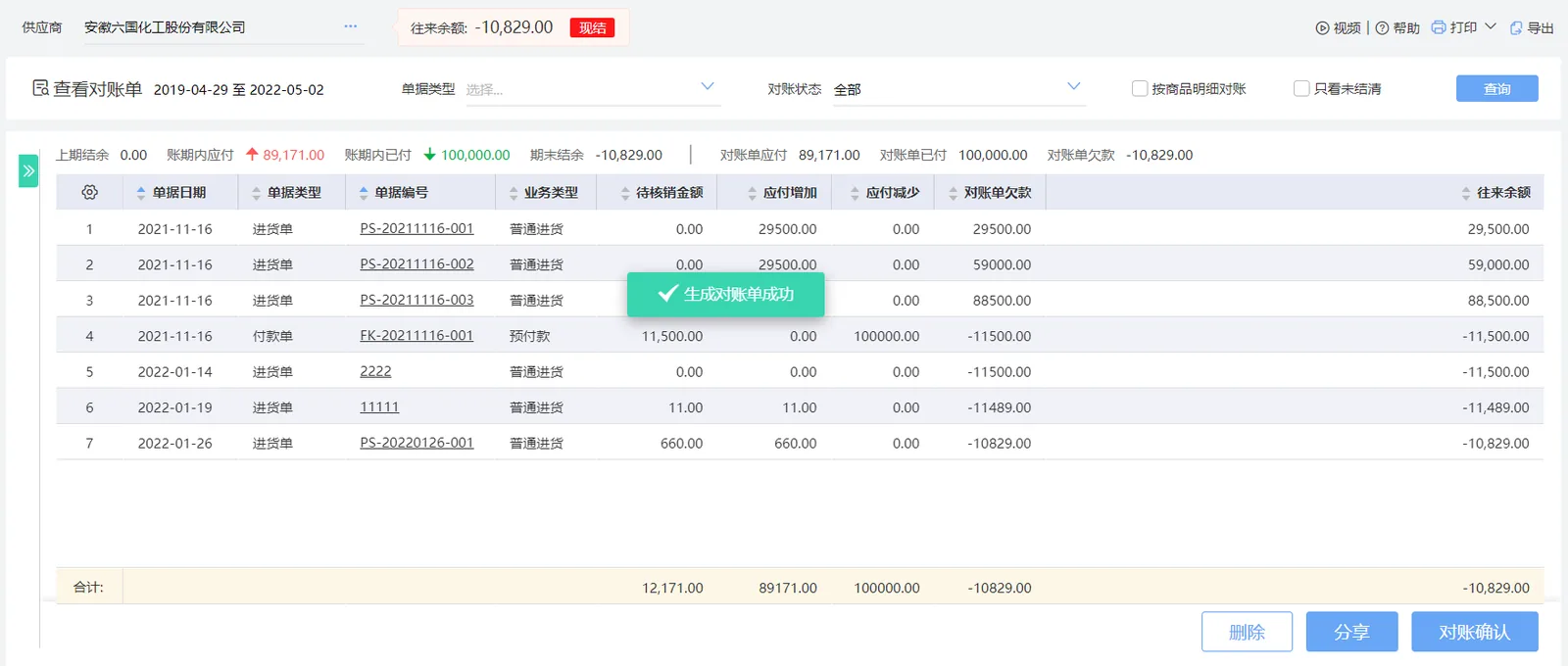Select row 4 付款单 cell

(272, 336)
